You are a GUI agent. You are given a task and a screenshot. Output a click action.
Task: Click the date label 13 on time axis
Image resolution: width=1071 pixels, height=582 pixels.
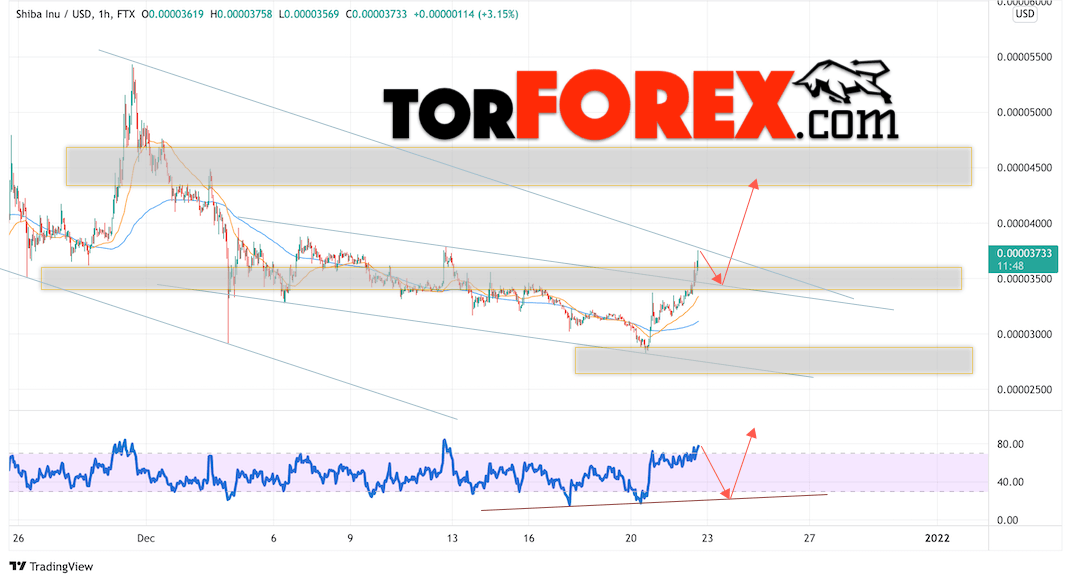[451, 538]
